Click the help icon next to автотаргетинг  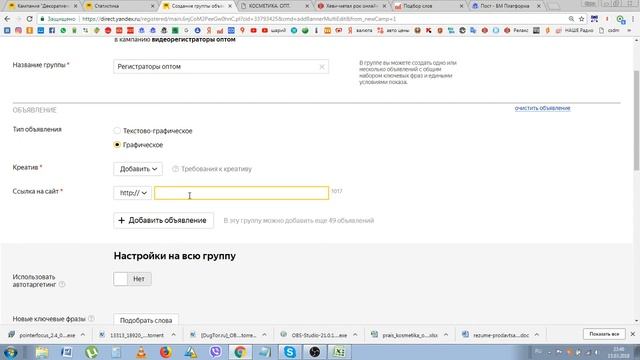(x=62, y=284)
